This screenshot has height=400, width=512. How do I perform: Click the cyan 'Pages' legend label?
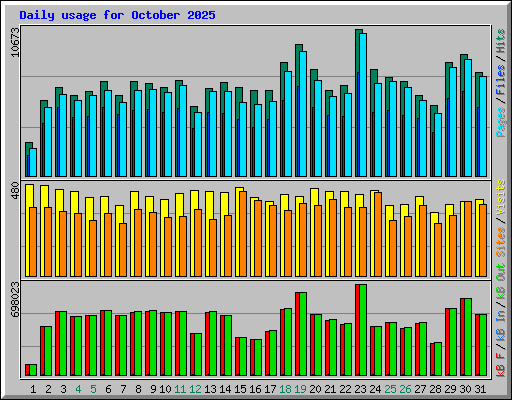(x=501, y=122)
